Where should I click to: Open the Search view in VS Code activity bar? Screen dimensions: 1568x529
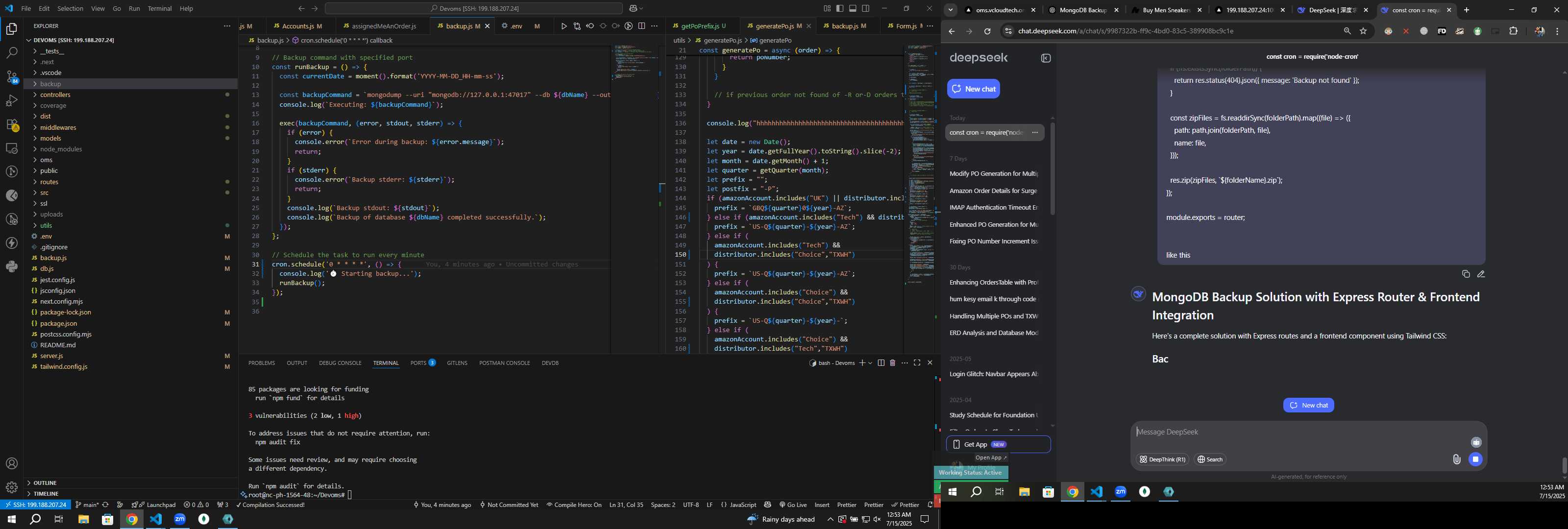[x=12, y=53]
